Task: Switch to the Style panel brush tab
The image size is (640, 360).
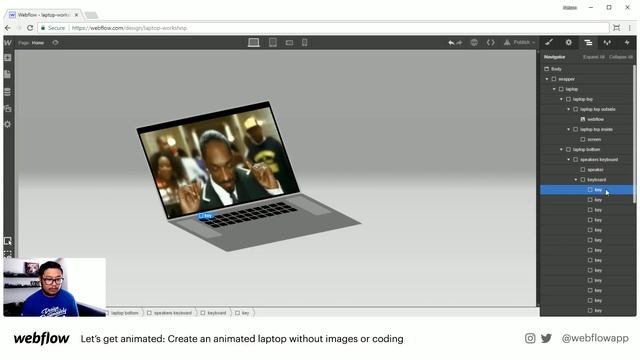Action: click(549, 42)
